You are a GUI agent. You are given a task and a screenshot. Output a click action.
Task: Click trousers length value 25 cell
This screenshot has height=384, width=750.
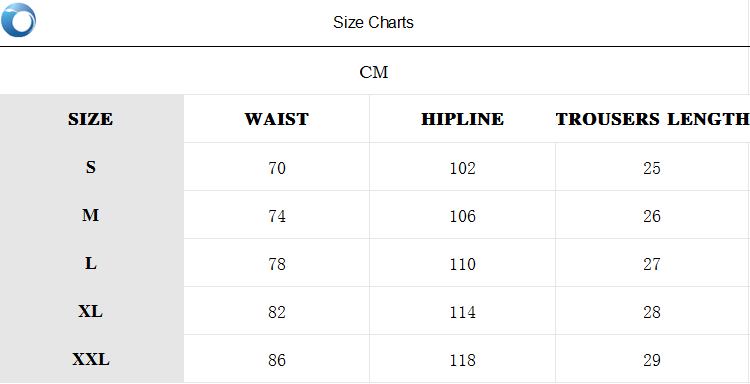[x=651, y=168]
